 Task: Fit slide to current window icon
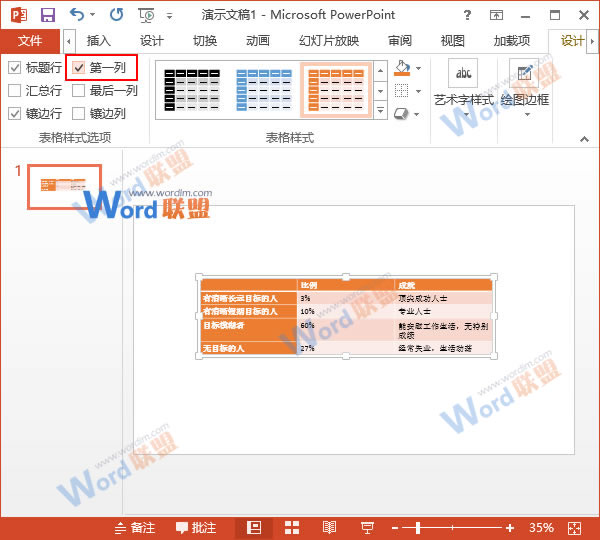coord(575,529)
